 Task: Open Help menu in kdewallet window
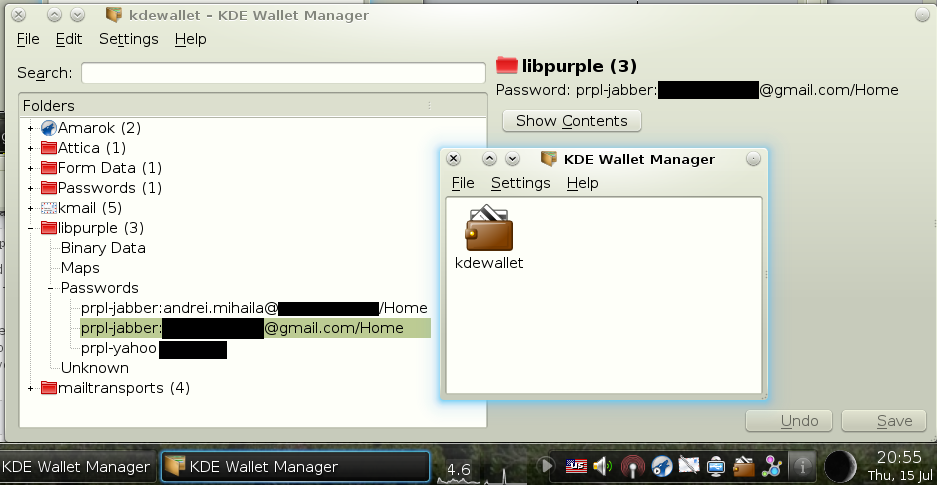pos(191,39)
